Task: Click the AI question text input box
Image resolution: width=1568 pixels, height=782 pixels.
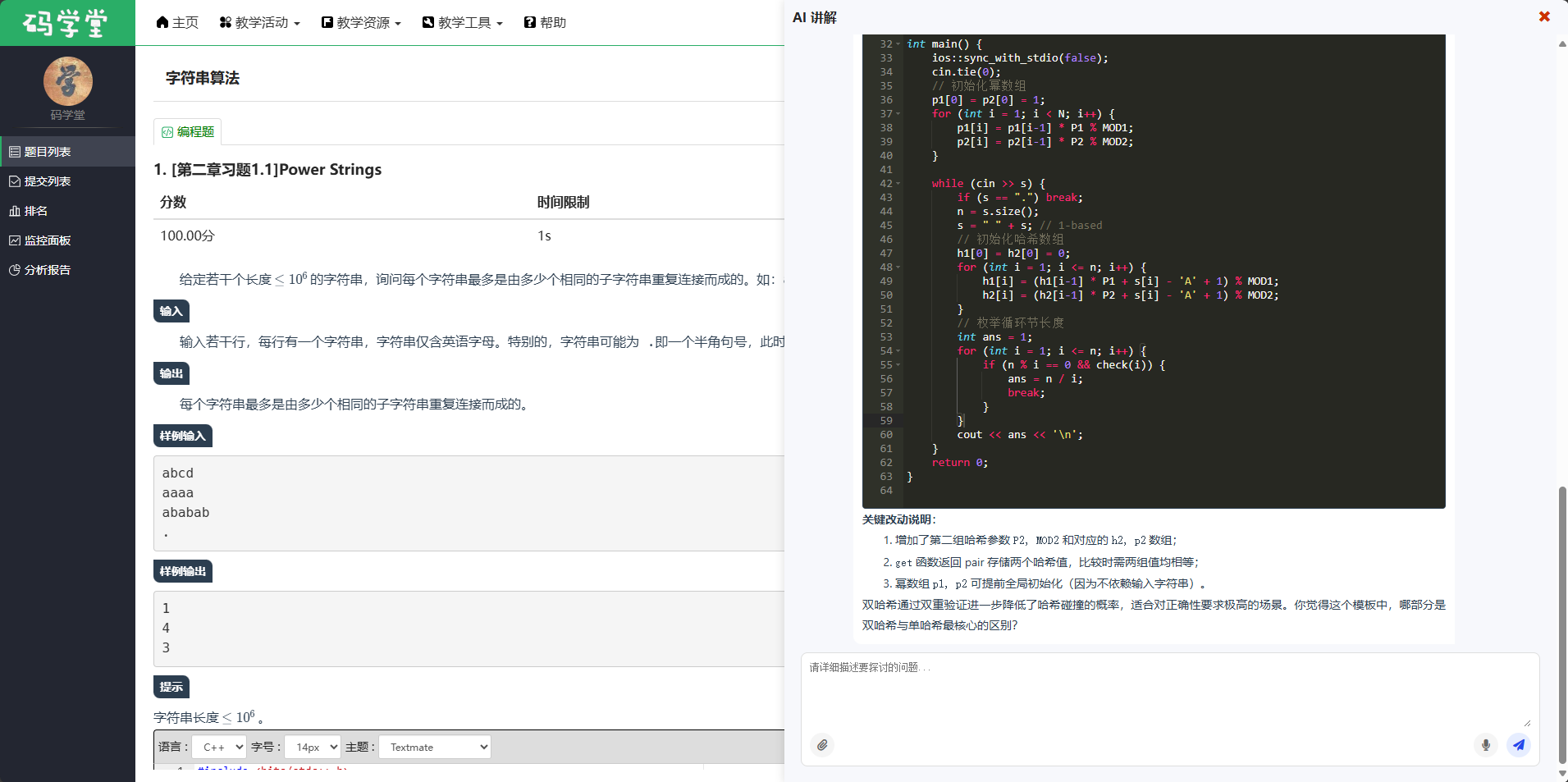Action: (x=1169, y=689)
